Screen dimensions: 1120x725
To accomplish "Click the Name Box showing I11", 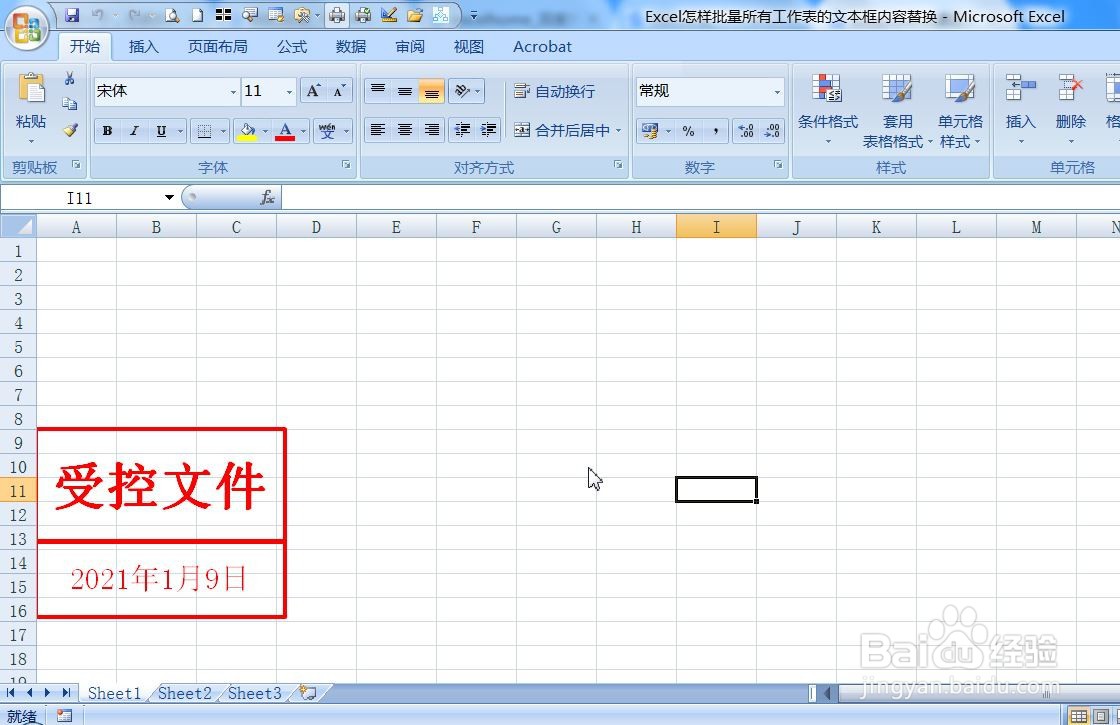I will click(80, 198).
